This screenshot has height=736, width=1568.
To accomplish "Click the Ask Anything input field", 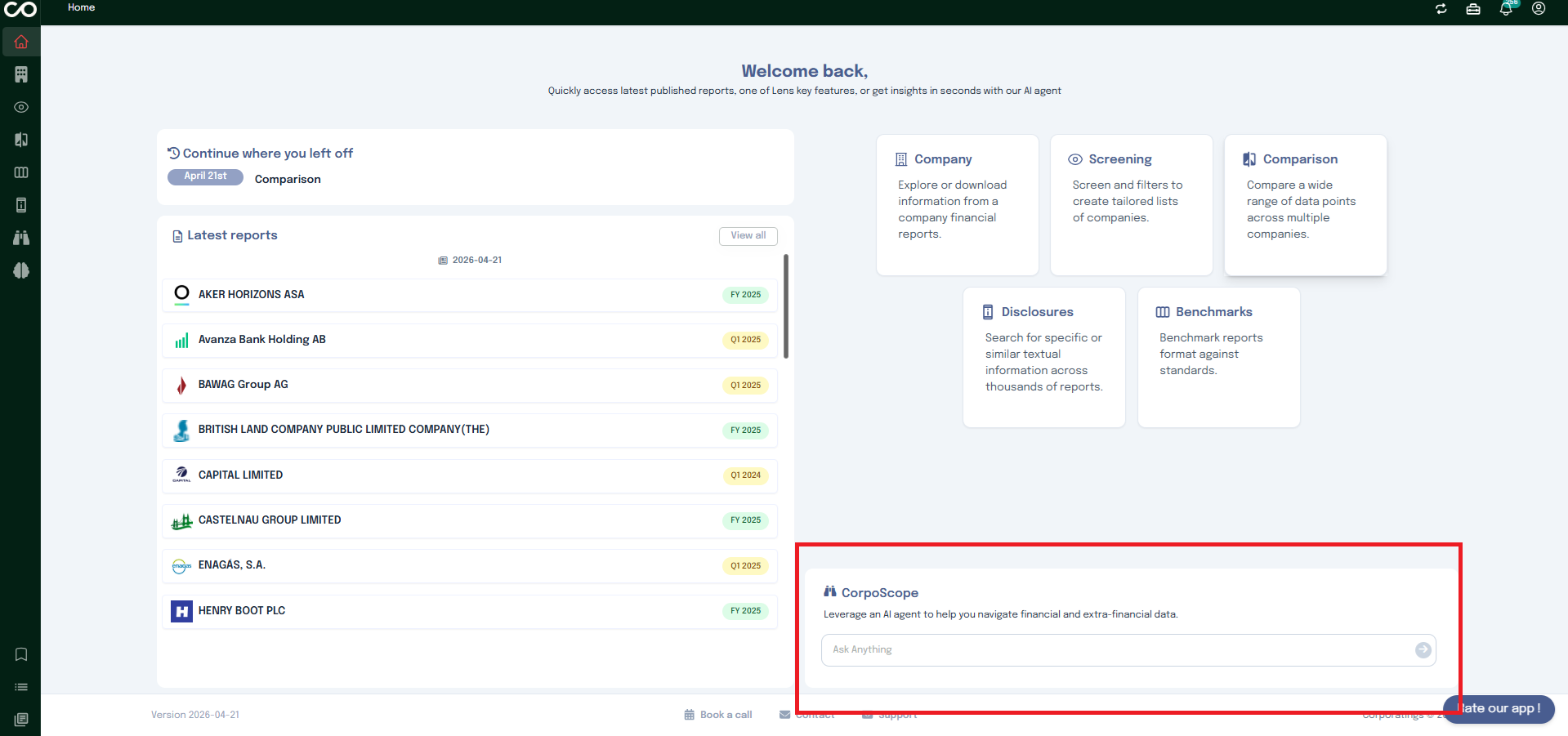I will pos(1128,650).
